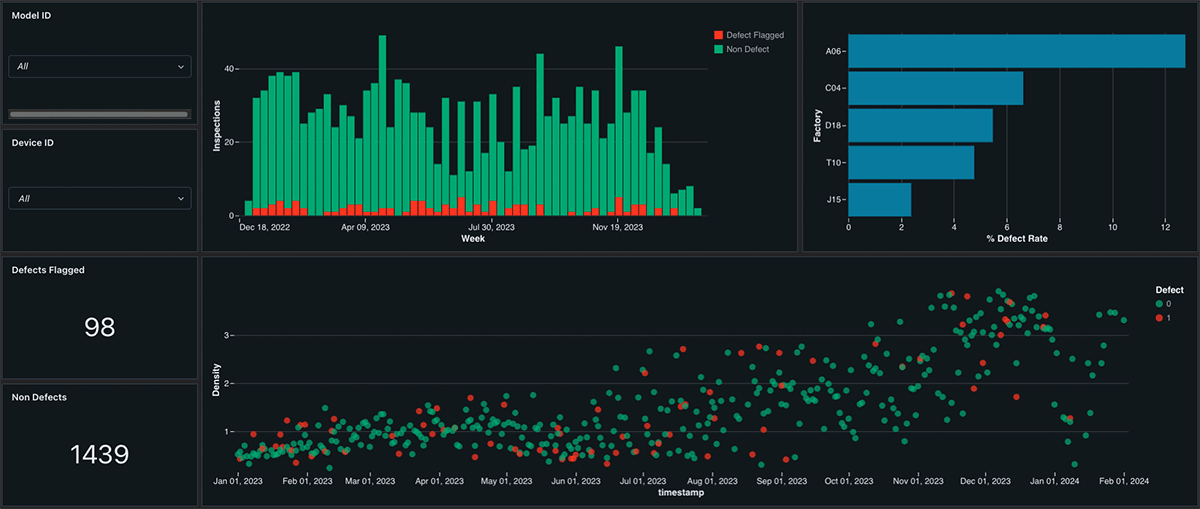Click the Defects Flagged value 98

coord(99,327)
